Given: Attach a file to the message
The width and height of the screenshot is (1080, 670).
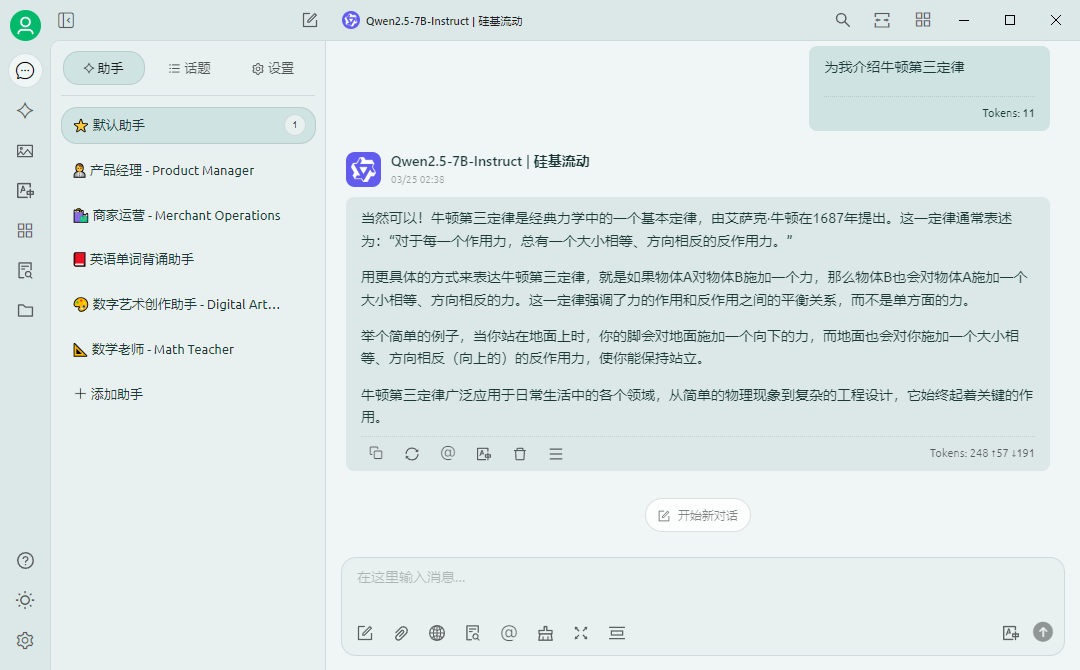Looking at the screenshot, I should (401, 633).
